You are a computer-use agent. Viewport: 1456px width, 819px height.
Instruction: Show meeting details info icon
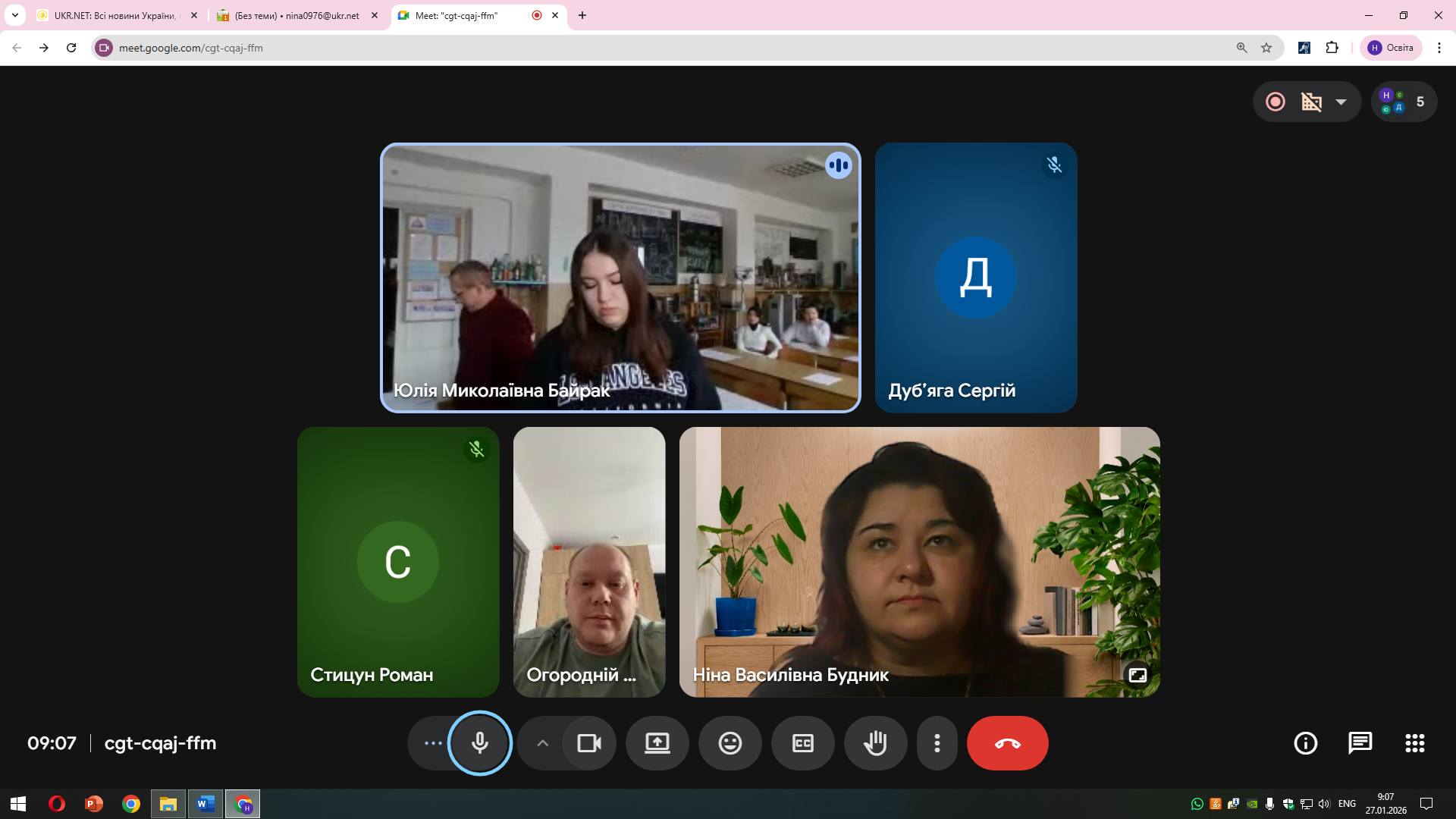[1305, 743]
